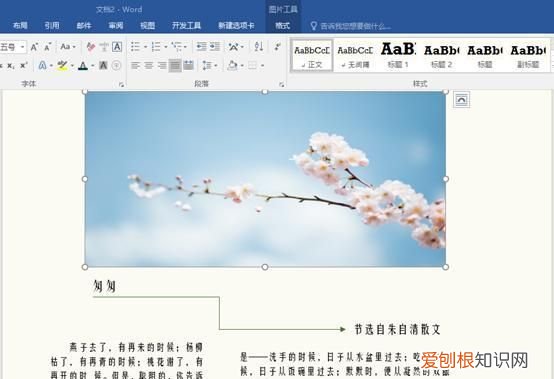
Task: Align text right
Action: point(161,65)
